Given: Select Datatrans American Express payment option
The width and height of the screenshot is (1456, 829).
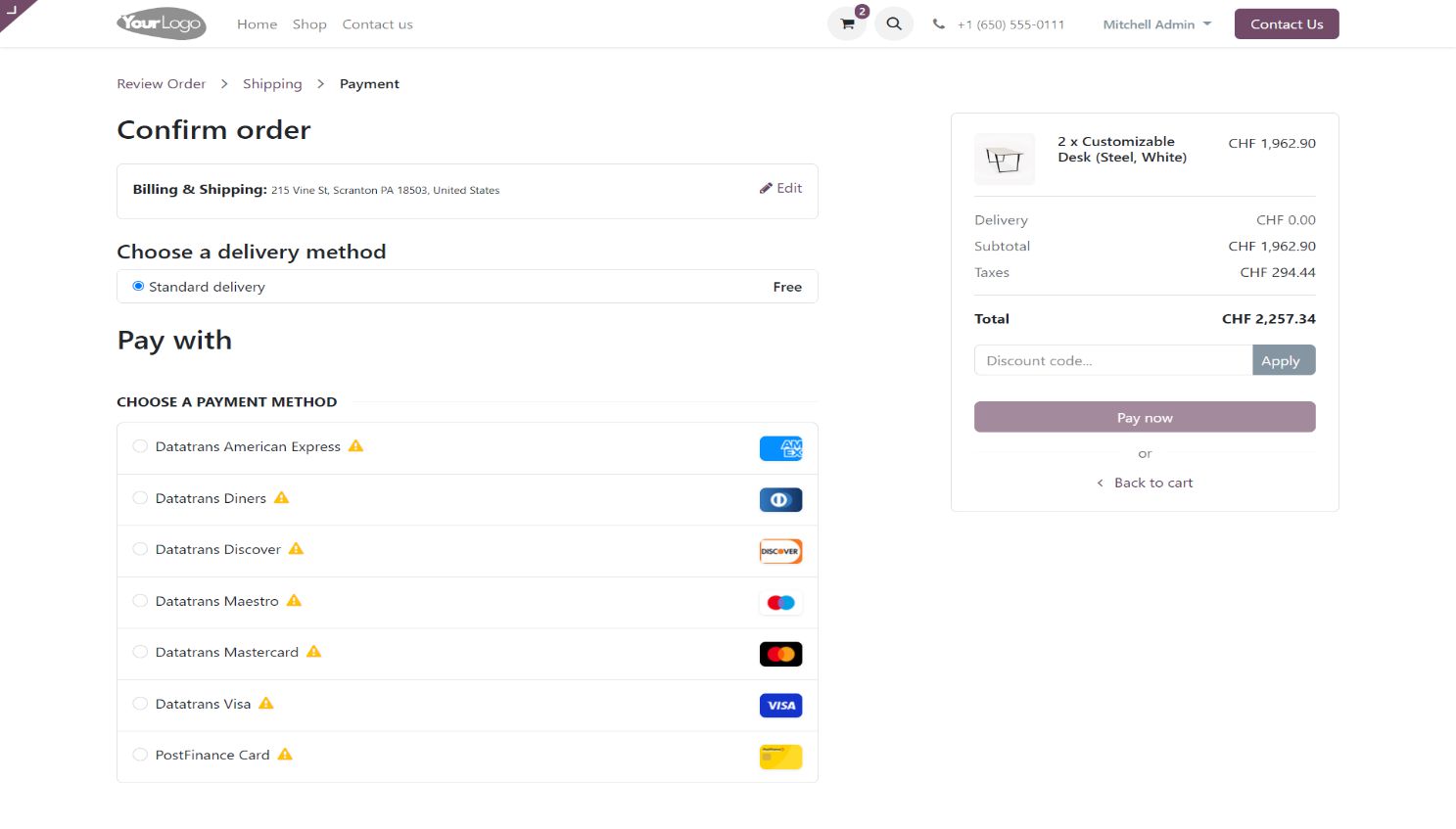Looking at the screenshot, I should pyautogui.click(x=140, y=446).
